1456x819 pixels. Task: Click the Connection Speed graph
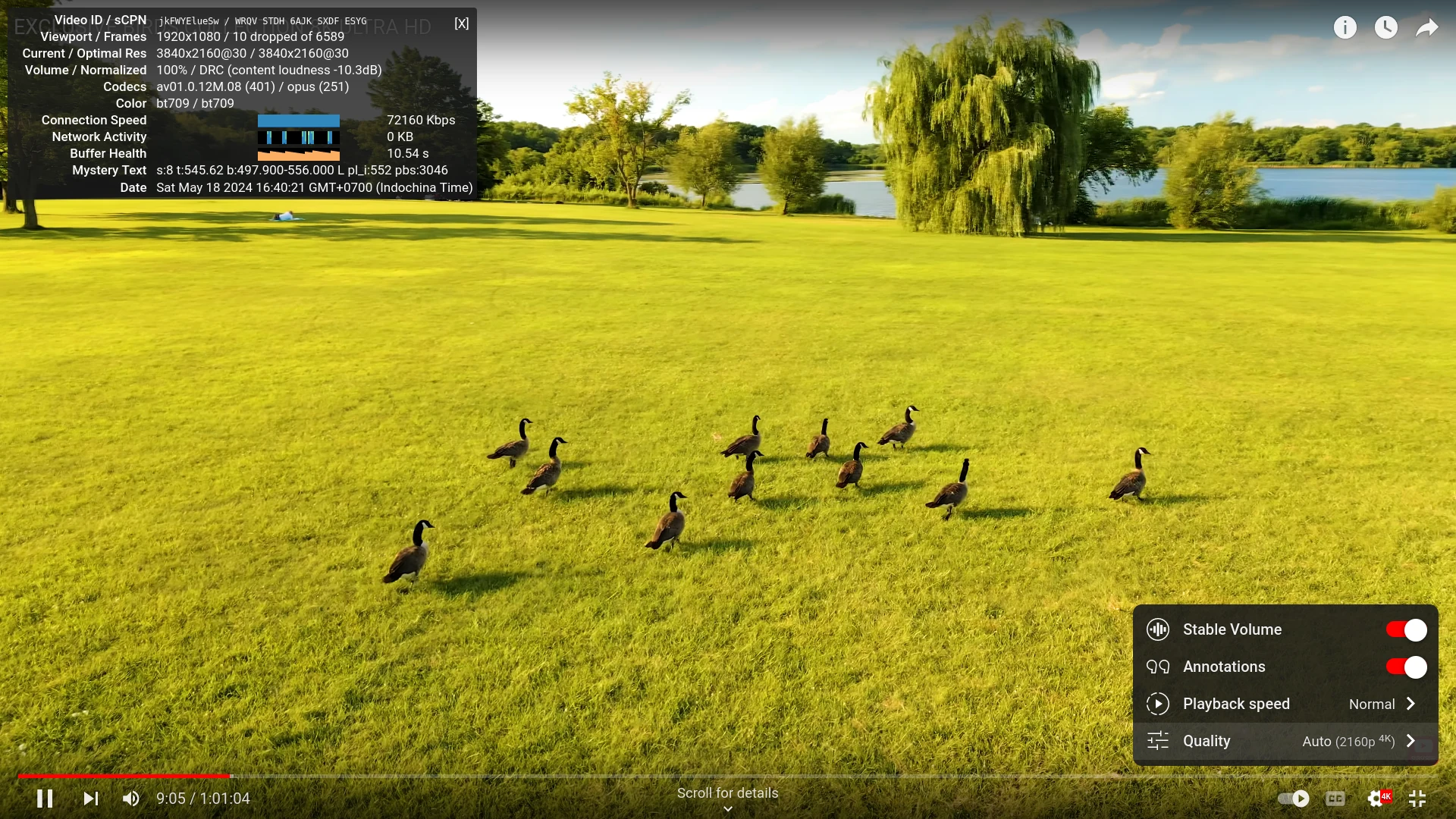[x=299, y=121]
